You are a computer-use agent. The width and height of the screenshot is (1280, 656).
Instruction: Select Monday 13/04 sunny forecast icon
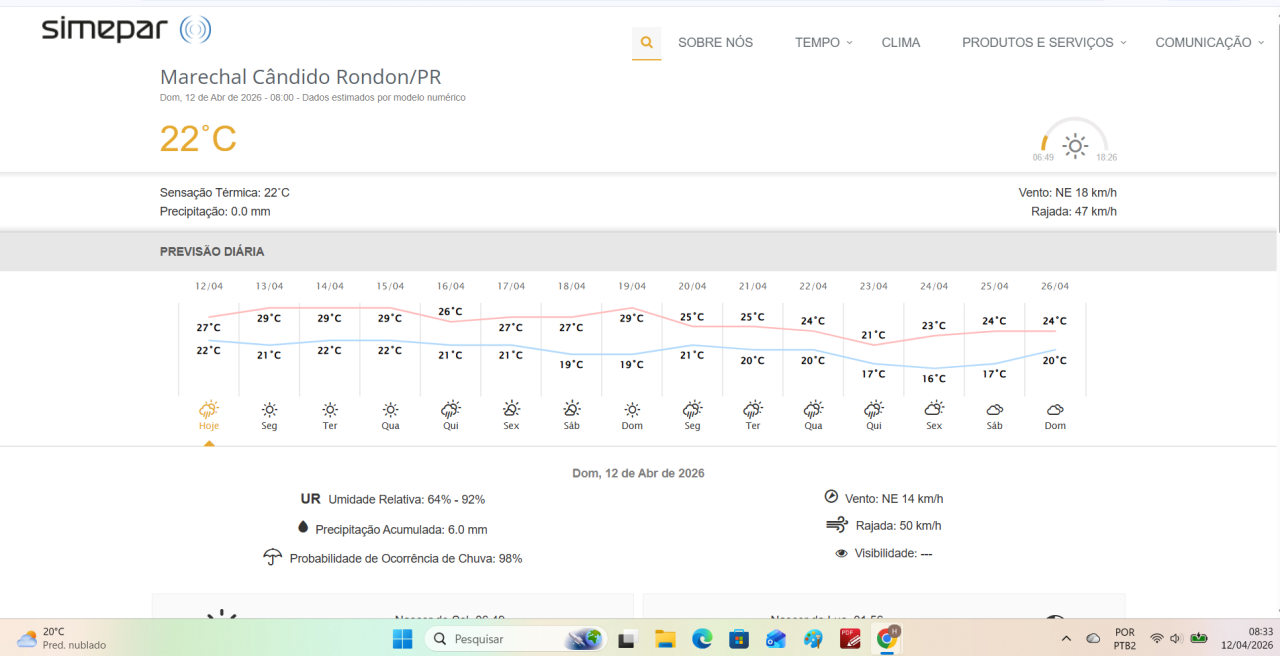[269, 409]
